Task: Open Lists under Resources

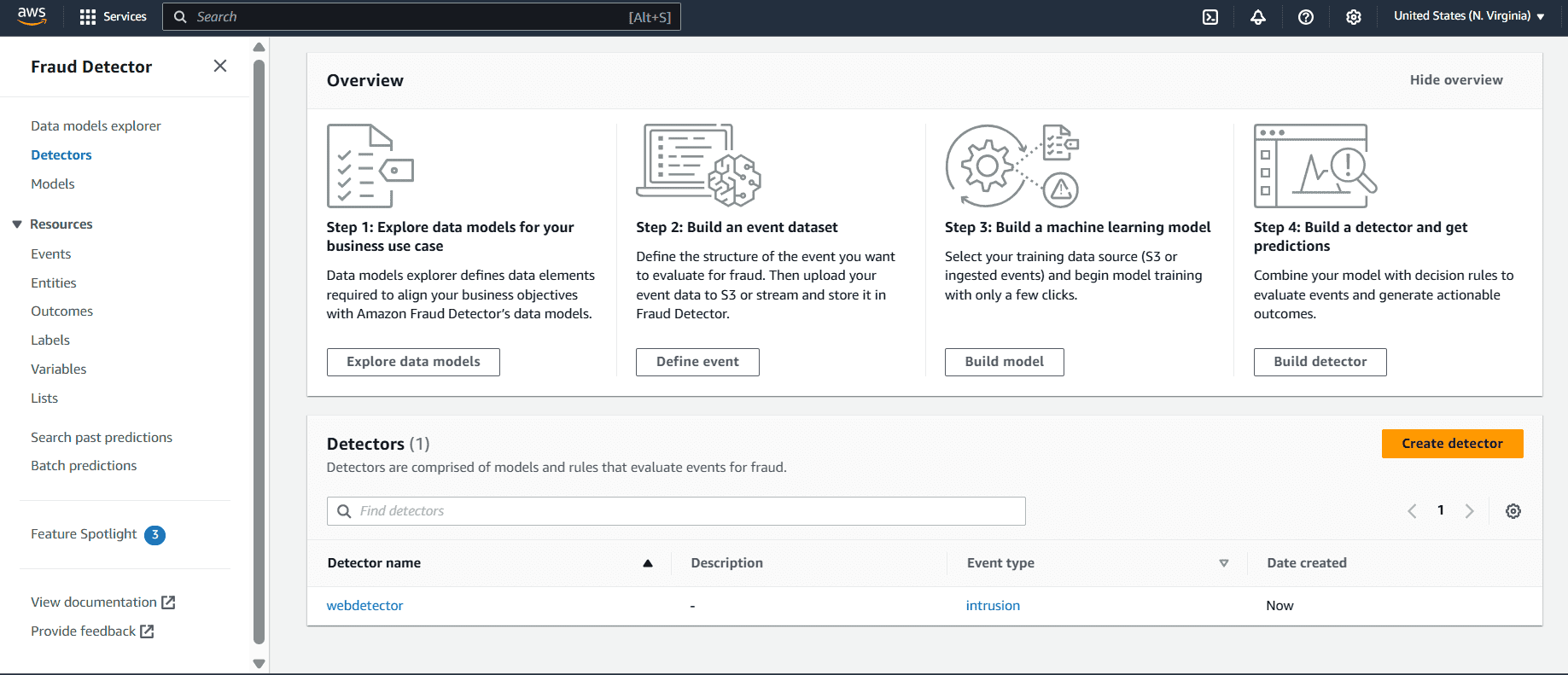Action: (44, 398)
